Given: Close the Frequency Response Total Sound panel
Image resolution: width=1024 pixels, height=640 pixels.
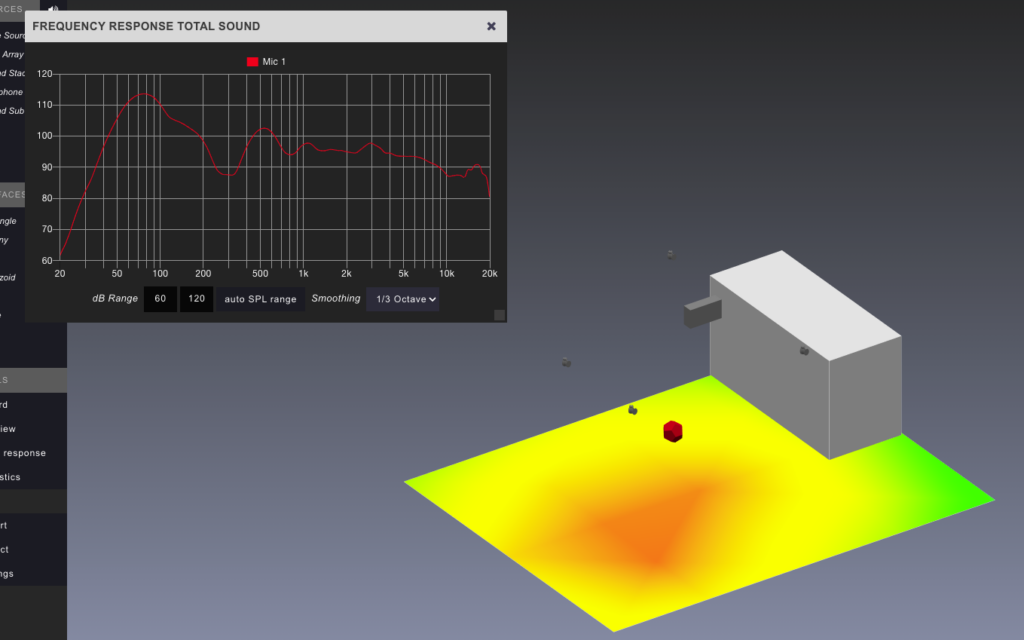Looking at the screenshot, I should [491, 26].
